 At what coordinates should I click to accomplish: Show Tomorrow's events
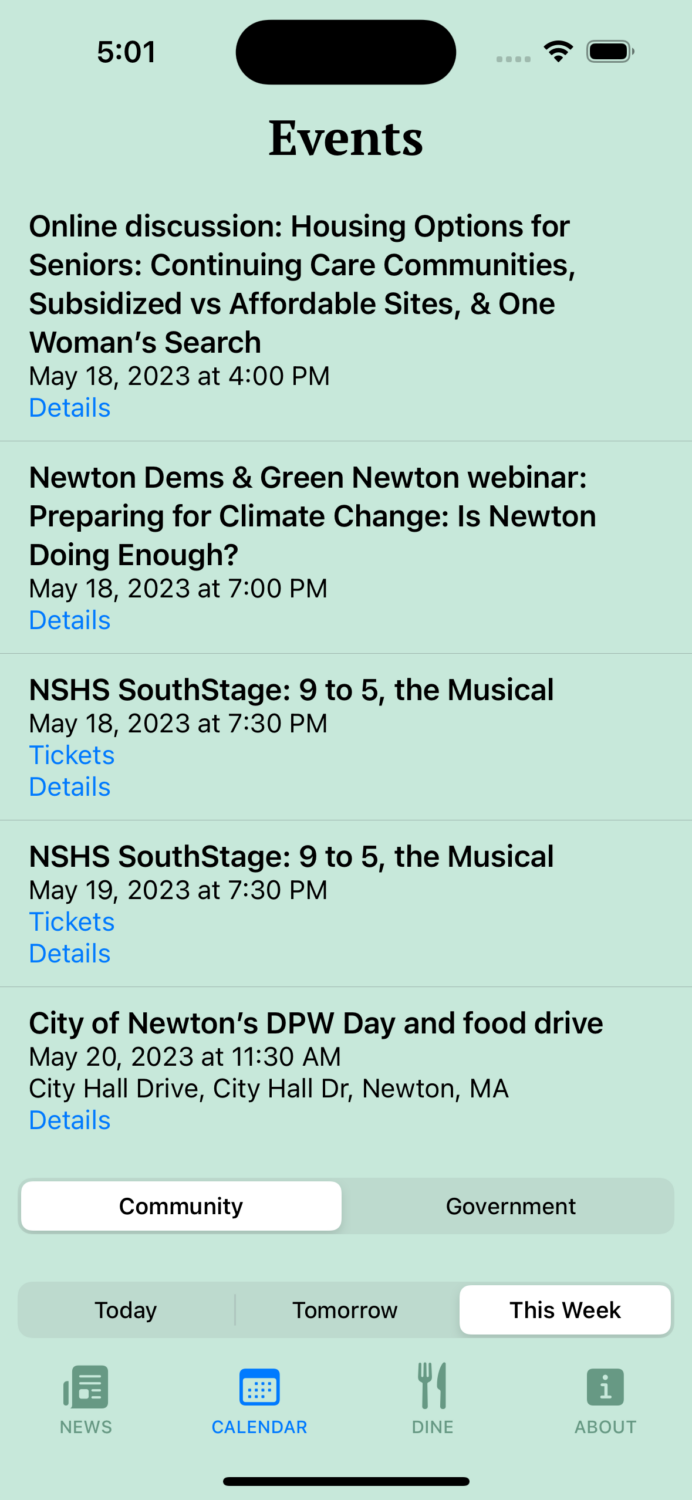345,1310
